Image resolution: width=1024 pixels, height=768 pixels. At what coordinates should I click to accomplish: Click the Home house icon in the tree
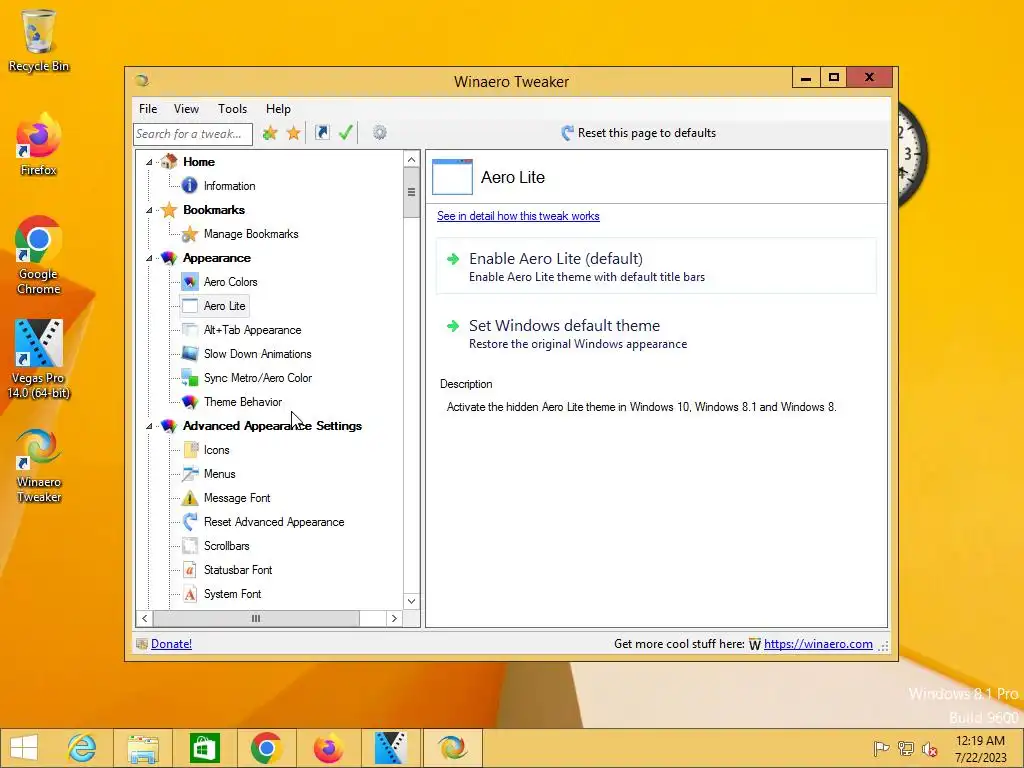pos(169,161)
